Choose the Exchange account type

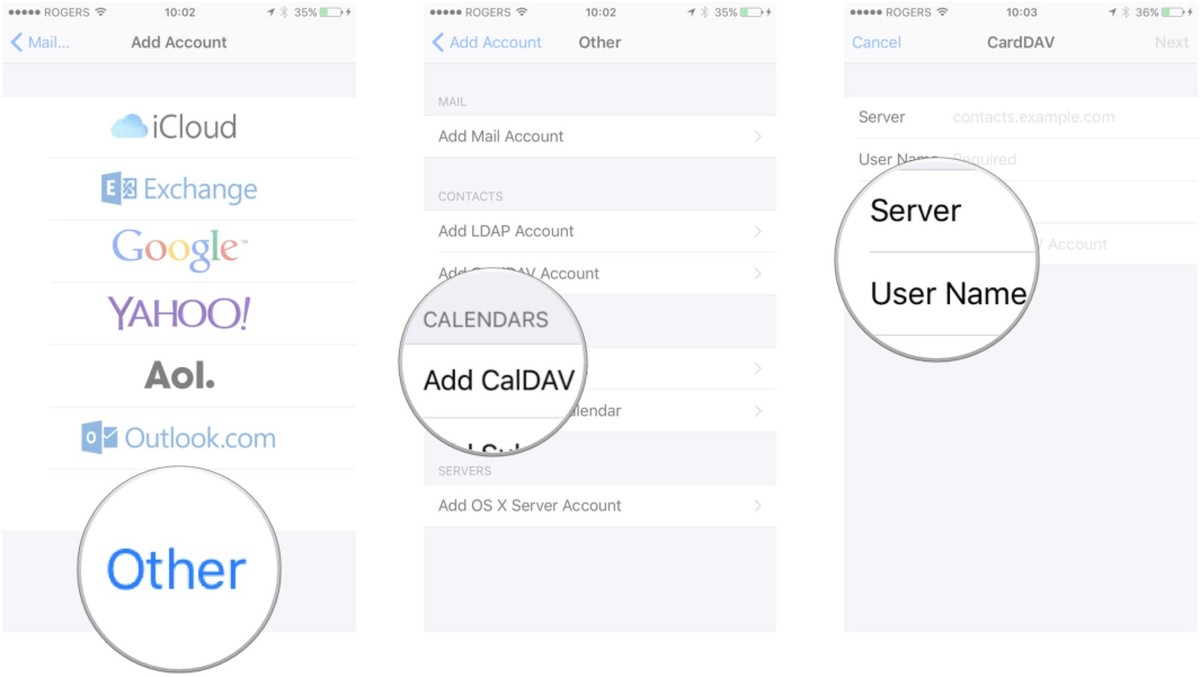click(x=178, y=189)
